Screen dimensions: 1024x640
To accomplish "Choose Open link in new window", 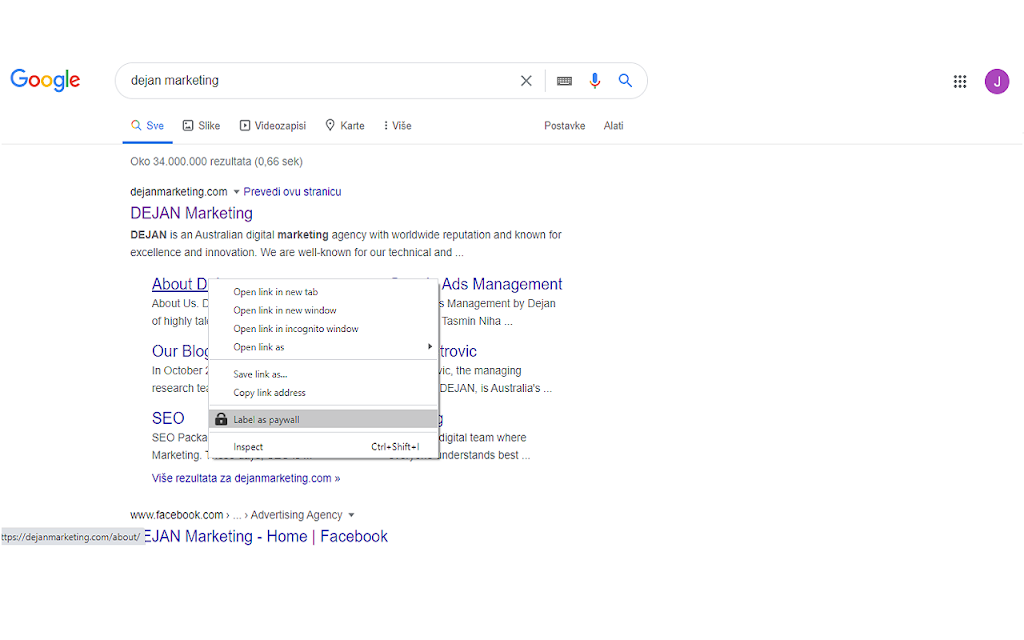I will click(323, 310).
